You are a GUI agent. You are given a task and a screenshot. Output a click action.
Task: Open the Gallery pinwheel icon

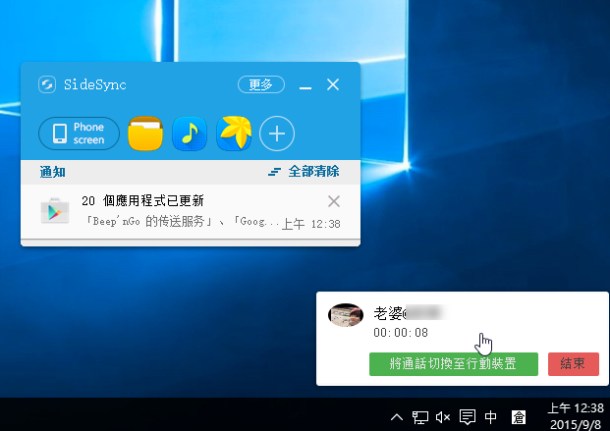click(x=234, y=133)
